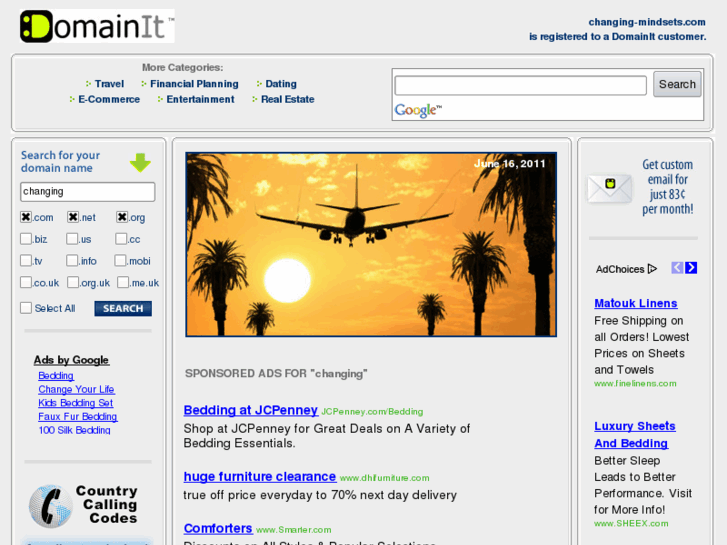This screenshot has width=727, height=545.
Task: Check the .co.uk checkbox
Action: click(x=26, y=282)
